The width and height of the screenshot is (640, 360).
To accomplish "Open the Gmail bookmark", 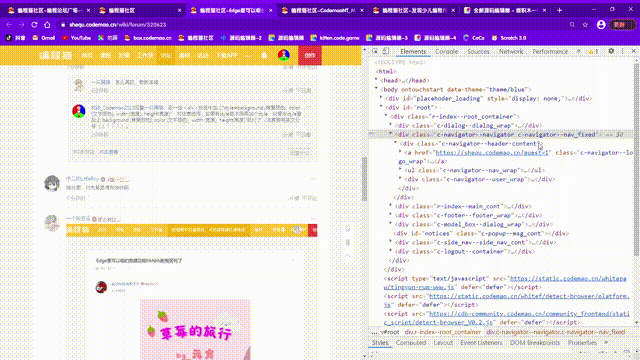I will coord(44,38).
